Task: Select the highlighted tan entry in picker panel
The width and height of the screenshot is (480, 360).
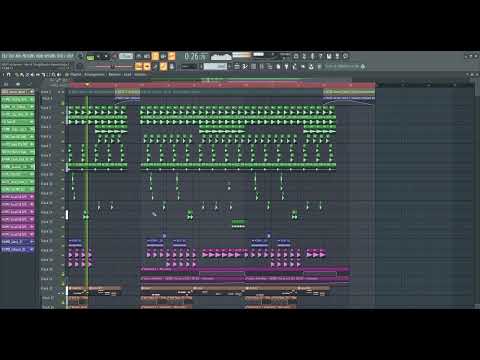Action: click(x=18, y=92)
